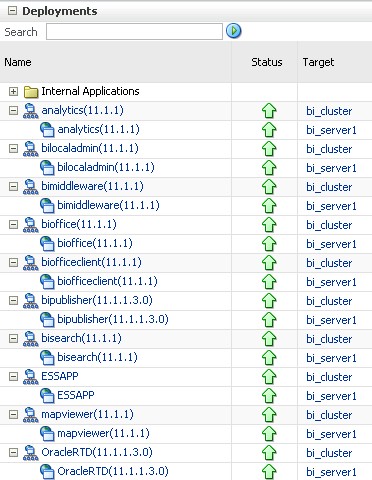Screen dimensions: 372x480
Task: Open the child OracleRTD(11.1.1.3.0) server deployment link
Action: (113, 471)
